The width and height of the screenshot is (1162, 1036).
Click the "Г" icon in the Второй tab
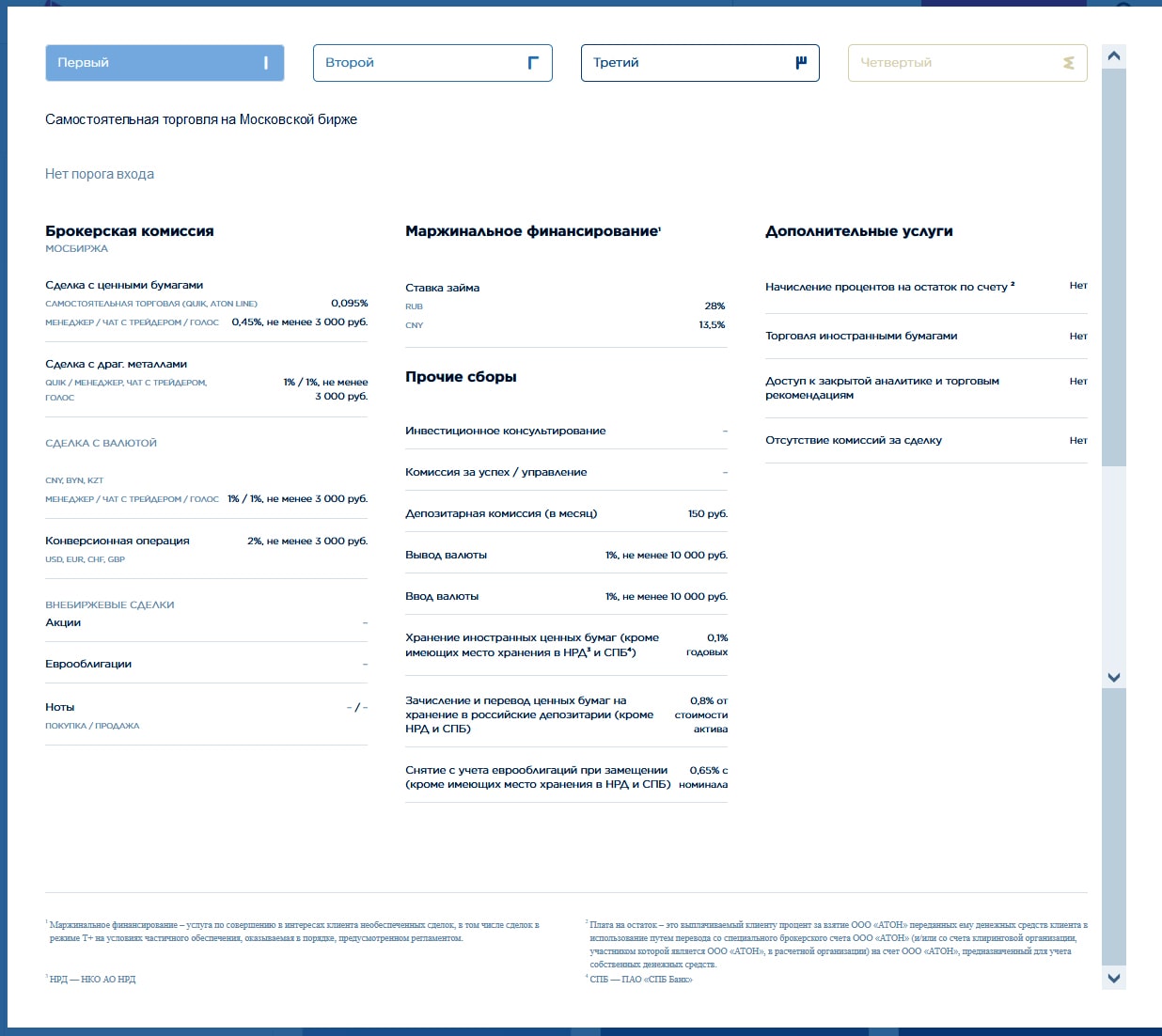pyautogui.click(x=533, y=63)
